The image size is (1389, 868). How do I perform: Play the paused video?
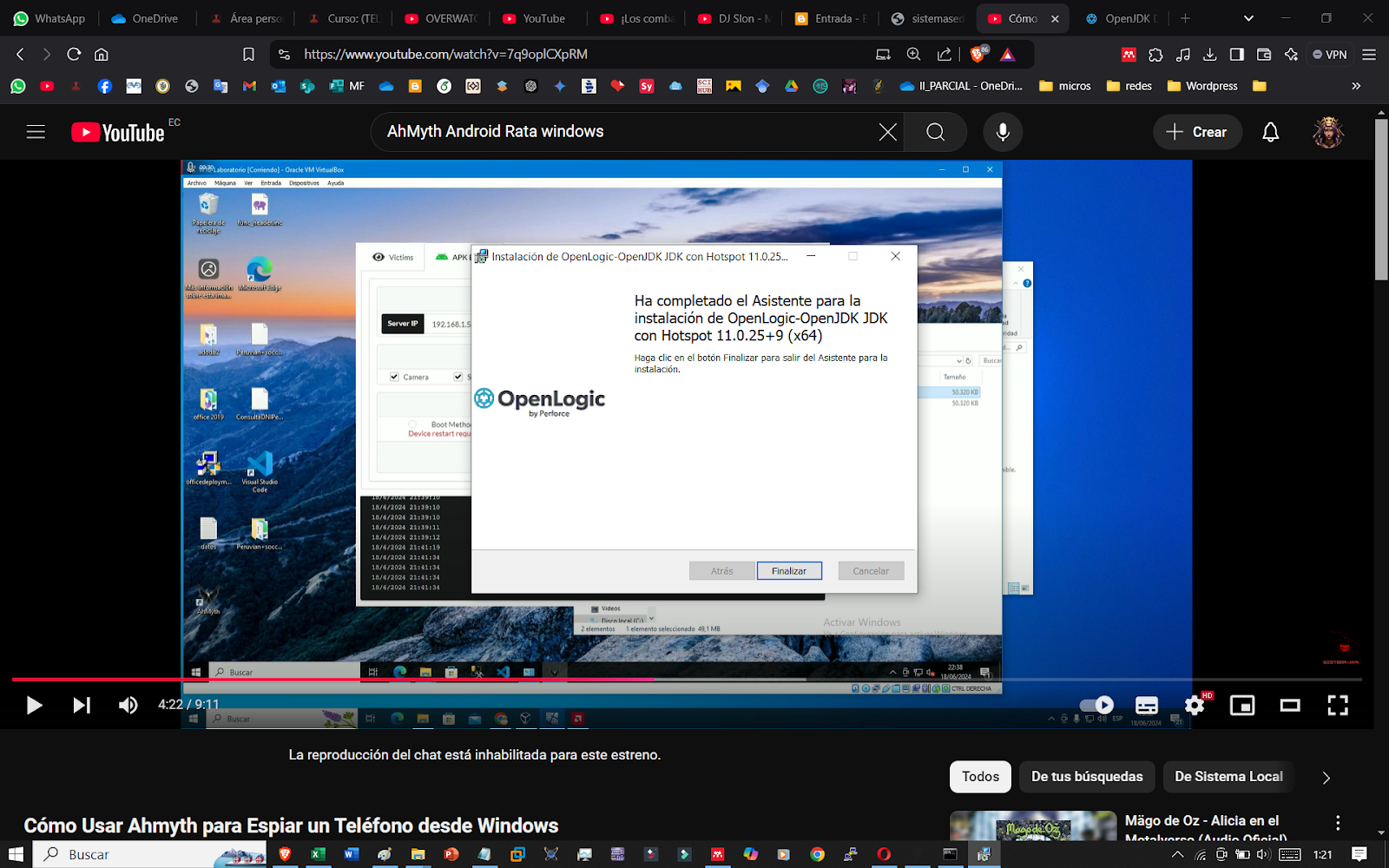(34, 705)
